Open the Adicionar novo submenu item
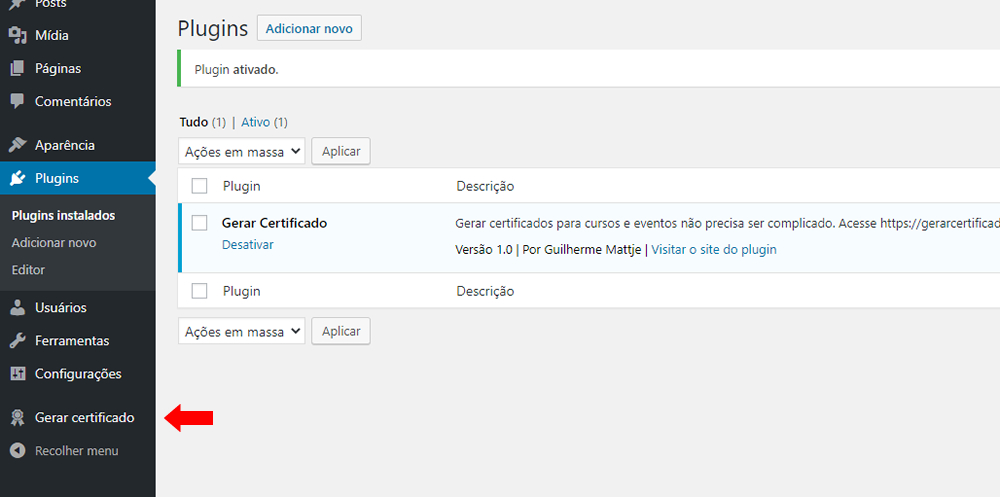 [54, 243]
